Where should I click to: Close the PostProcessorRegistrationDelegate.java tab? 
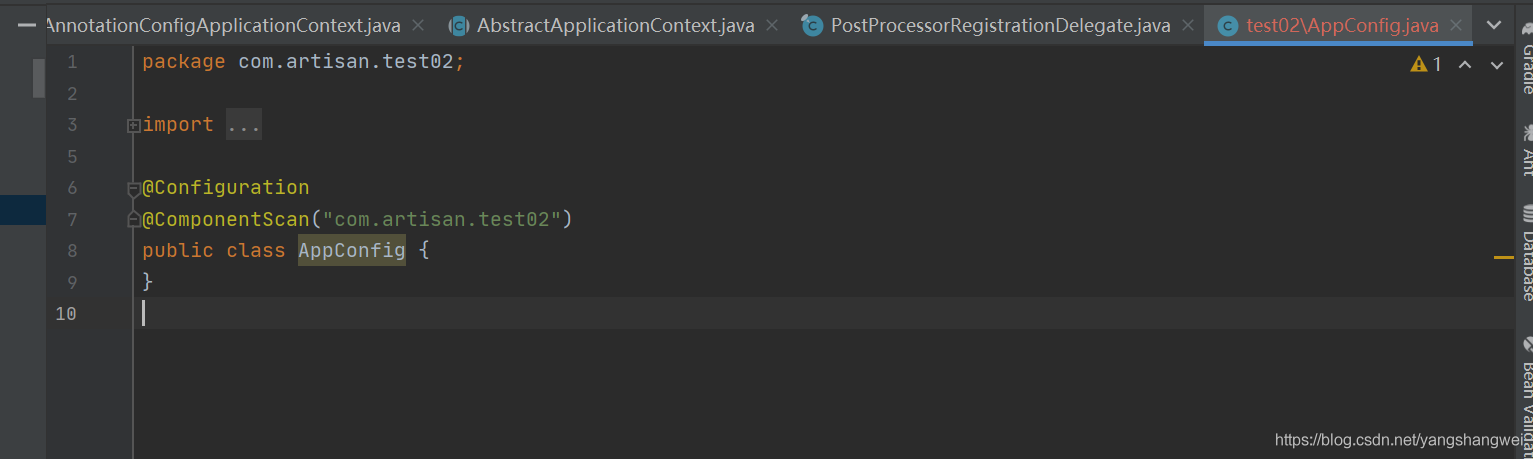(x=1187, y=25)
